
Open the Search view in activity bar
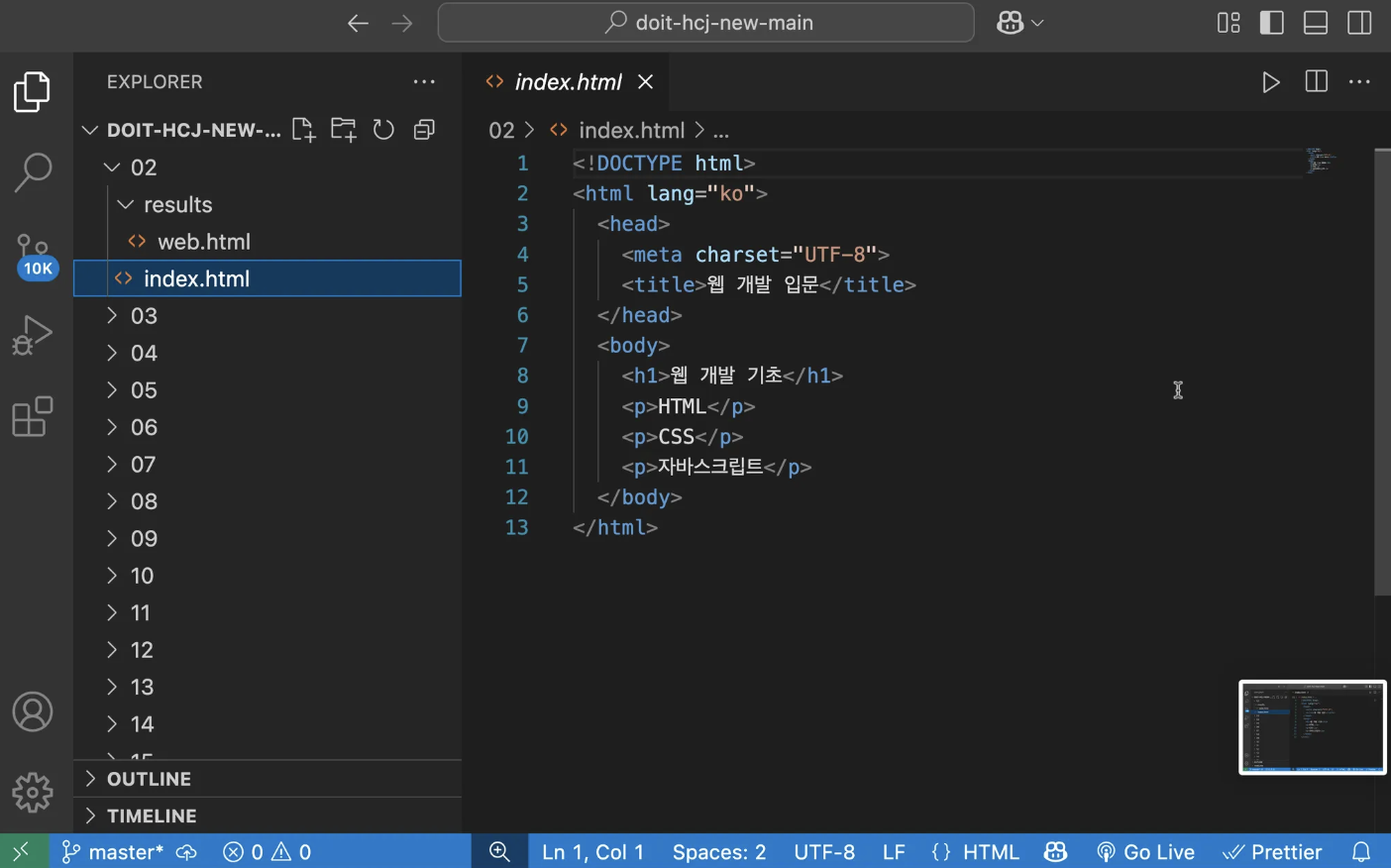click(33, 172)
